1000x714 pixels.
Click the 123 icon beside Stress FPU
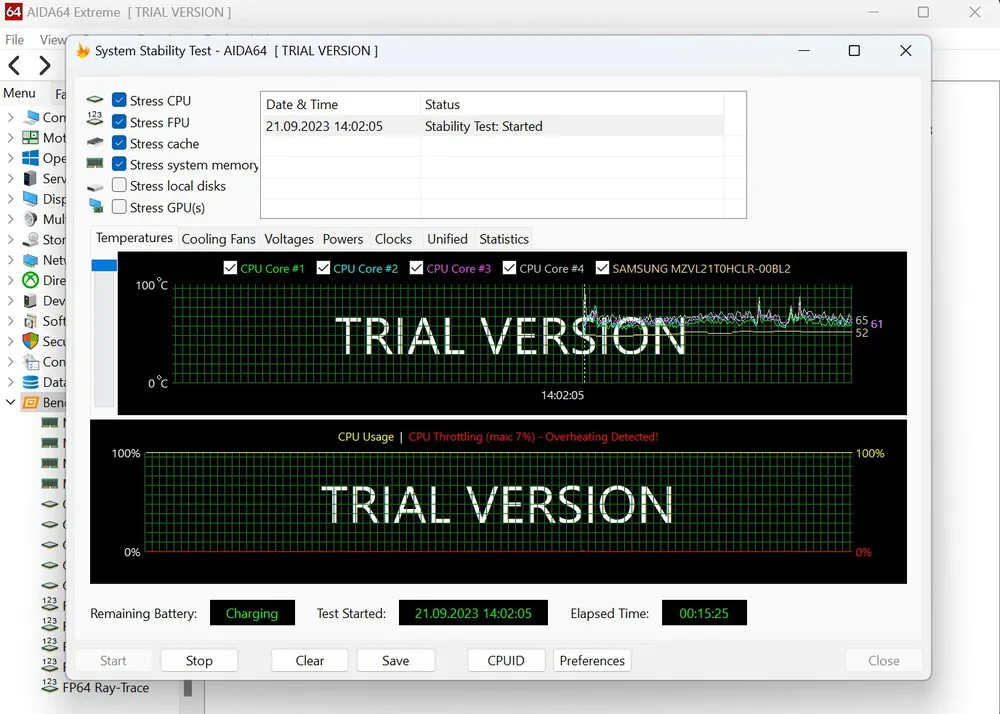95,118
